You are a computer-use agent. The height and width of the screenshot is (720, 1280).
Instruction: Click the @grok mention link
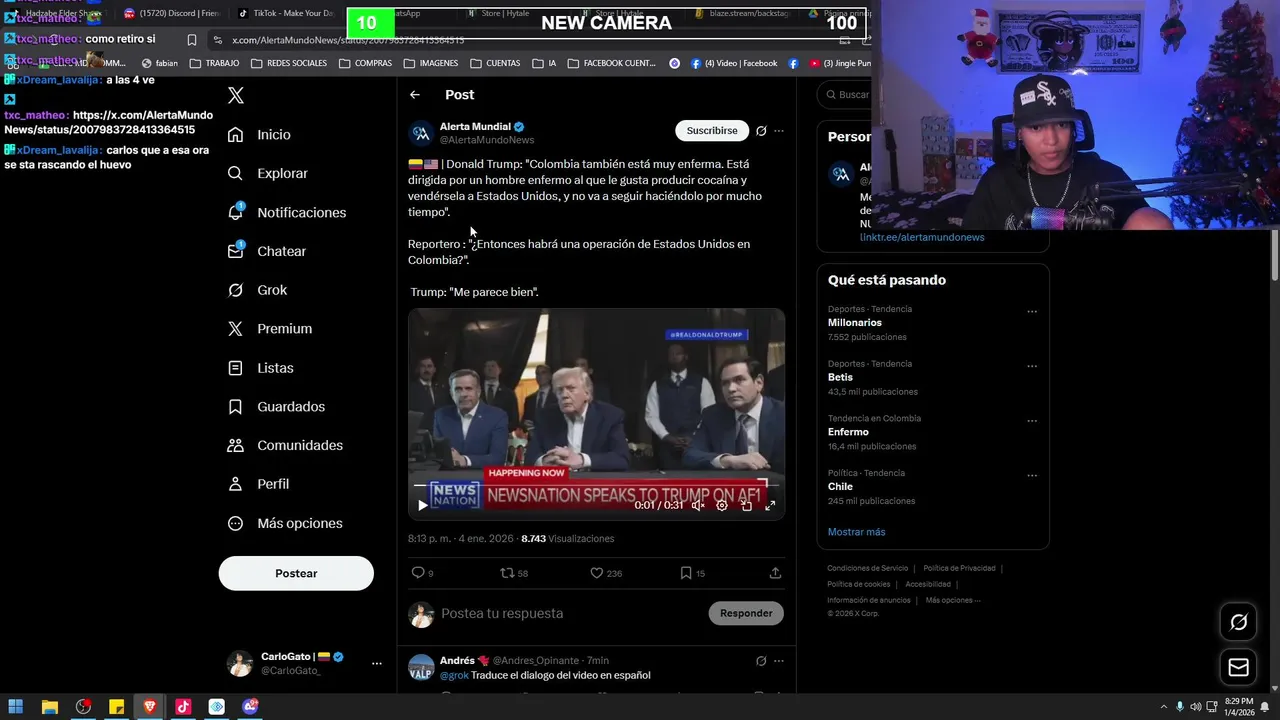point(454,676)
